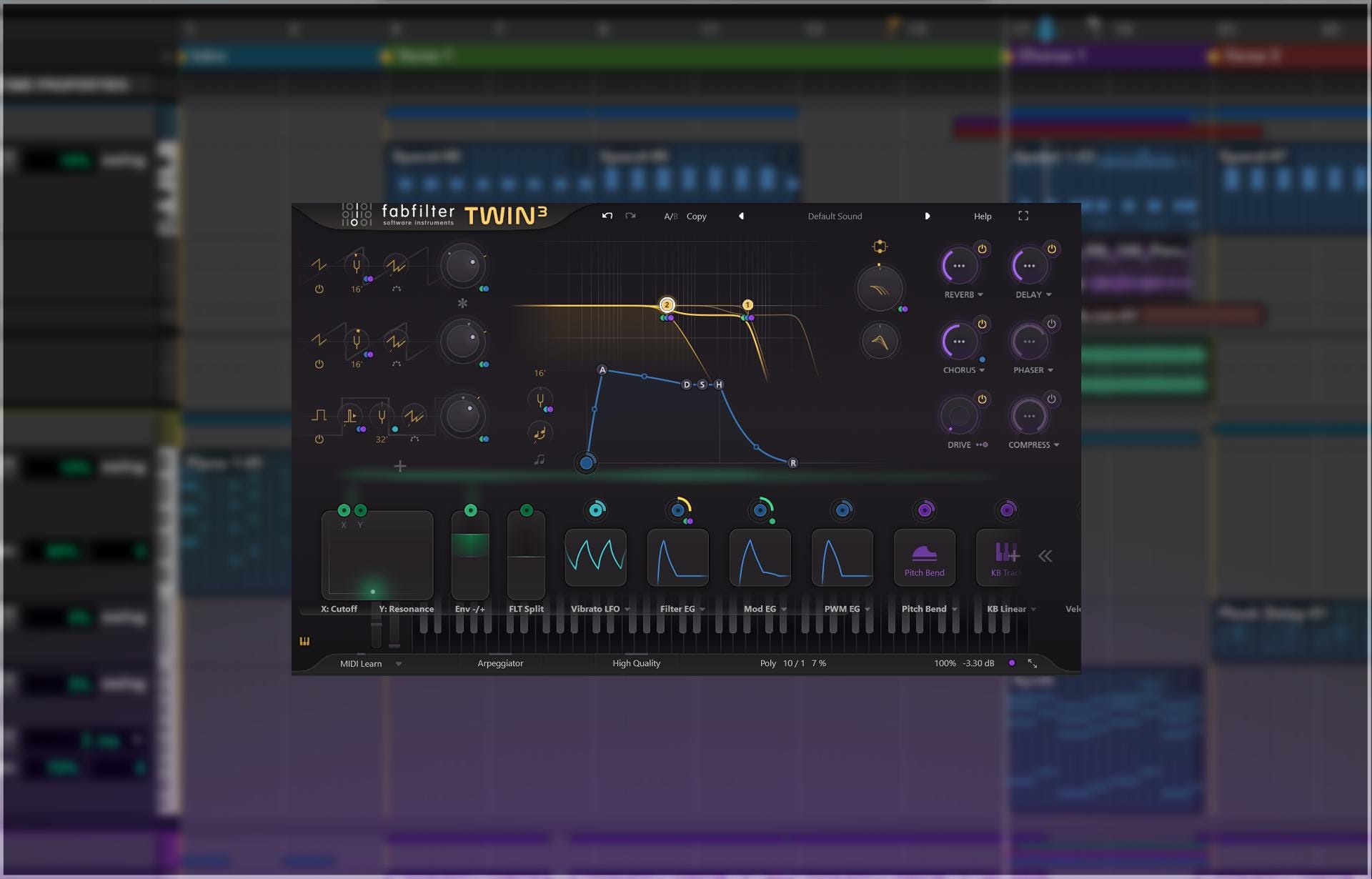Click the filter peak knob with the resonance shape
This screenshot has width=1372, height=879.
[880, 342]
